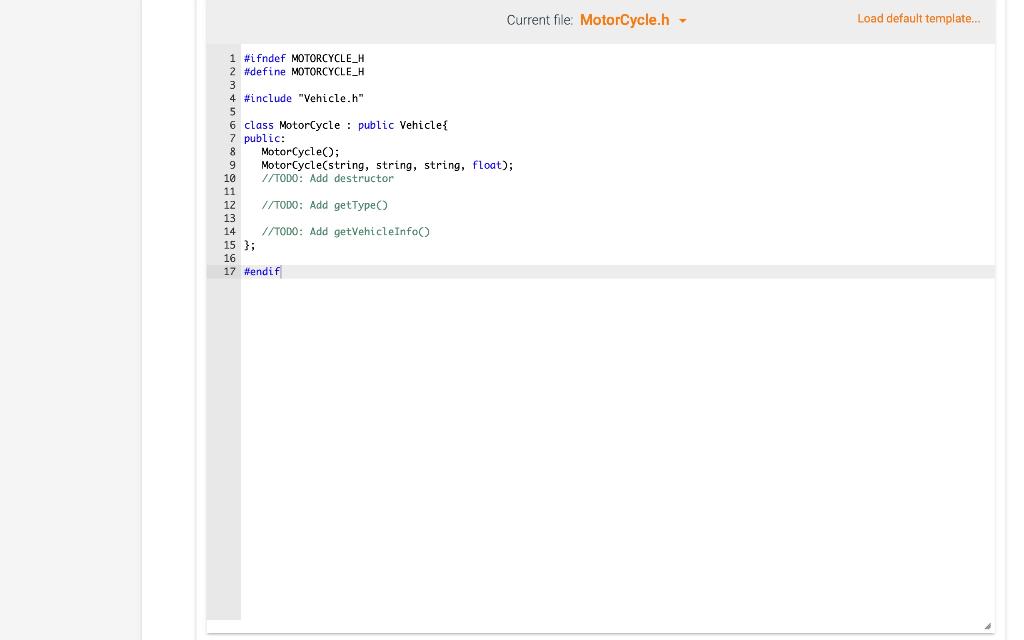Click the TODO Add getType() comment
The width and height of the screenshot is (1024, 640).
pyautogui.click(x=324, y=204)
